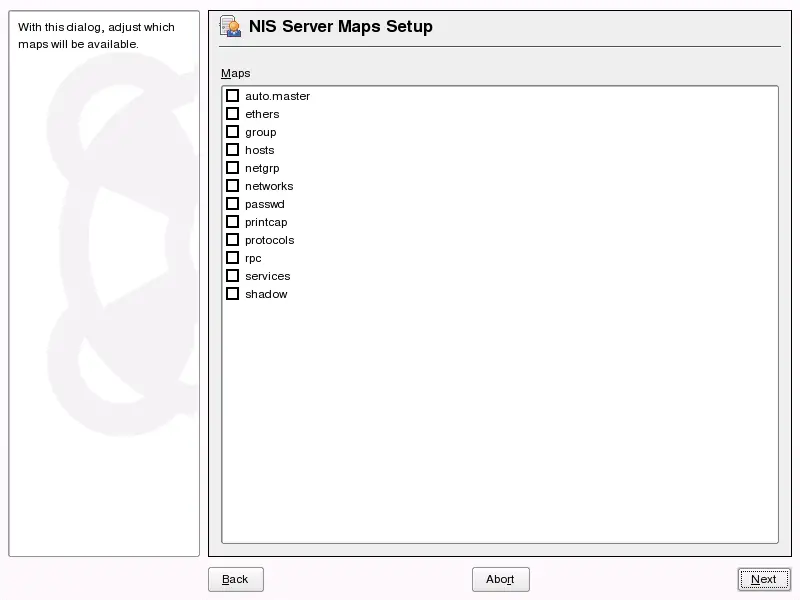Enable the auto.master map
Viewport: 800px width, 600px height.
coord(232,95)
